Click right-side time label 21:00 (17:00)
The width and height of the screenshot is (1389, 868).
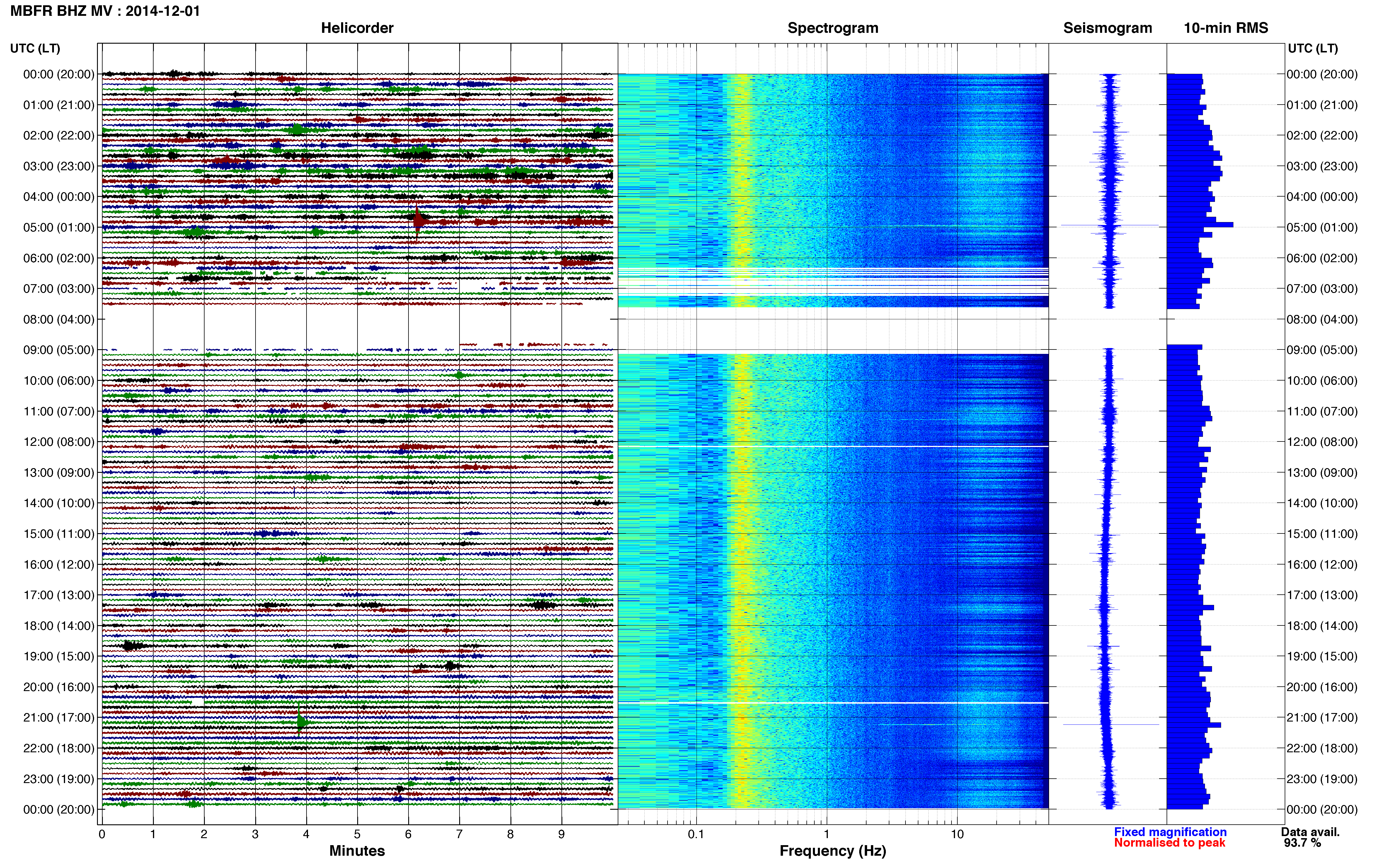[x=1322, y=718]
